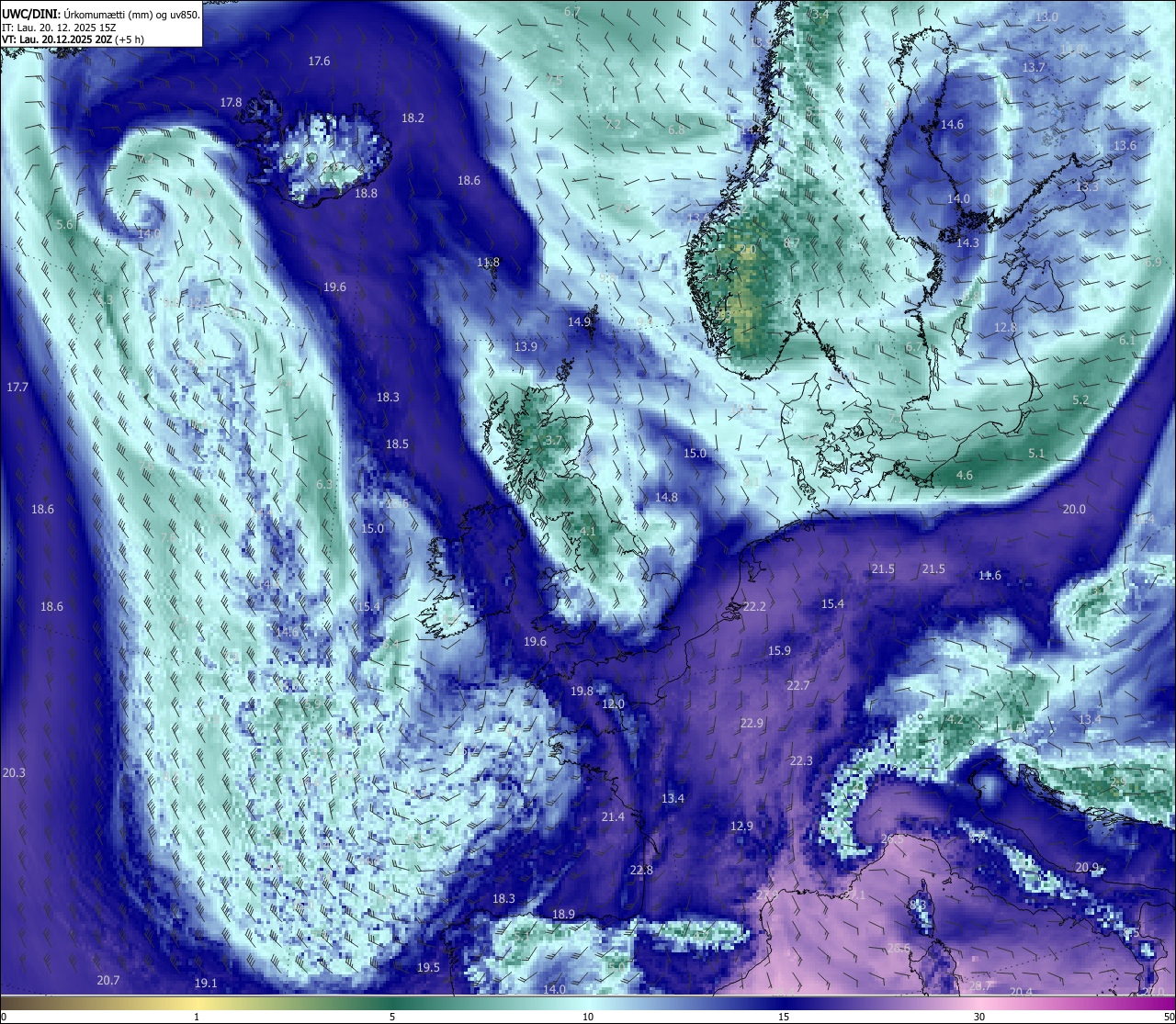Screen dimensions: 1176x1024
Task: Click the 18.8 value south of Iceland
Action: (366, 194)
